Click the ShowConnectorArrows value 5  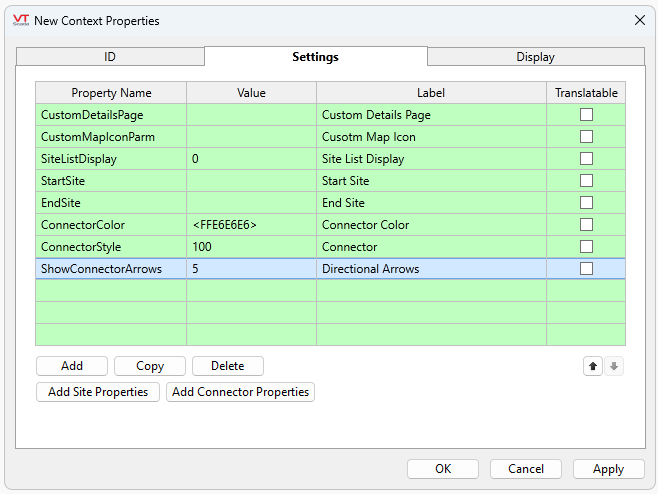click(251, 269)
